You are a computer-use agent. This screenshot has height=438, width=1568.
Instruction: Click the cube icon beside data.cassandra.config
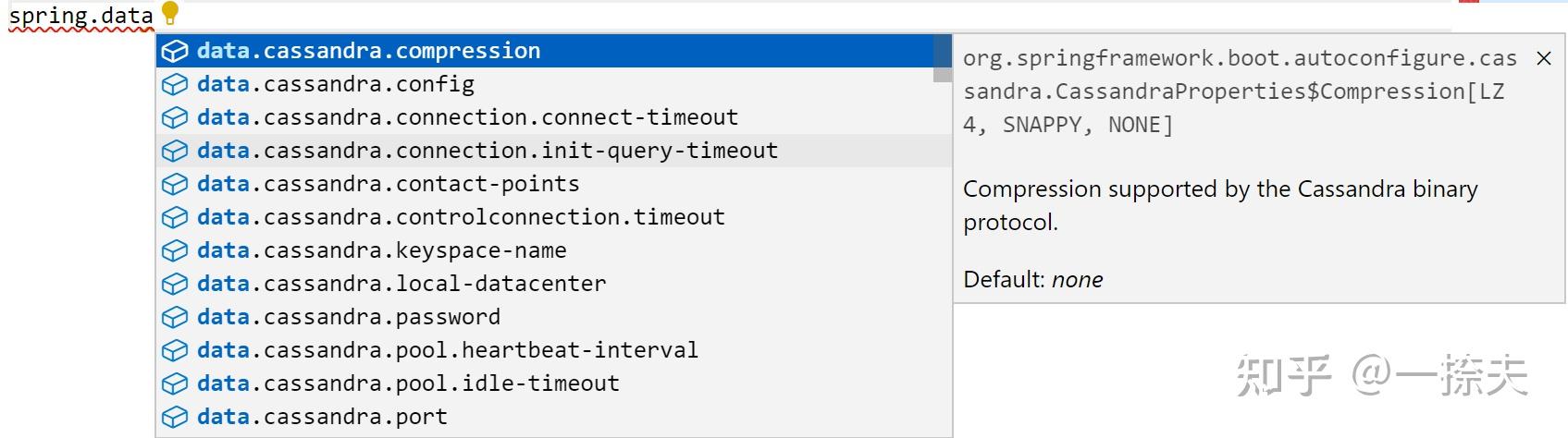(x=175, y=85)
